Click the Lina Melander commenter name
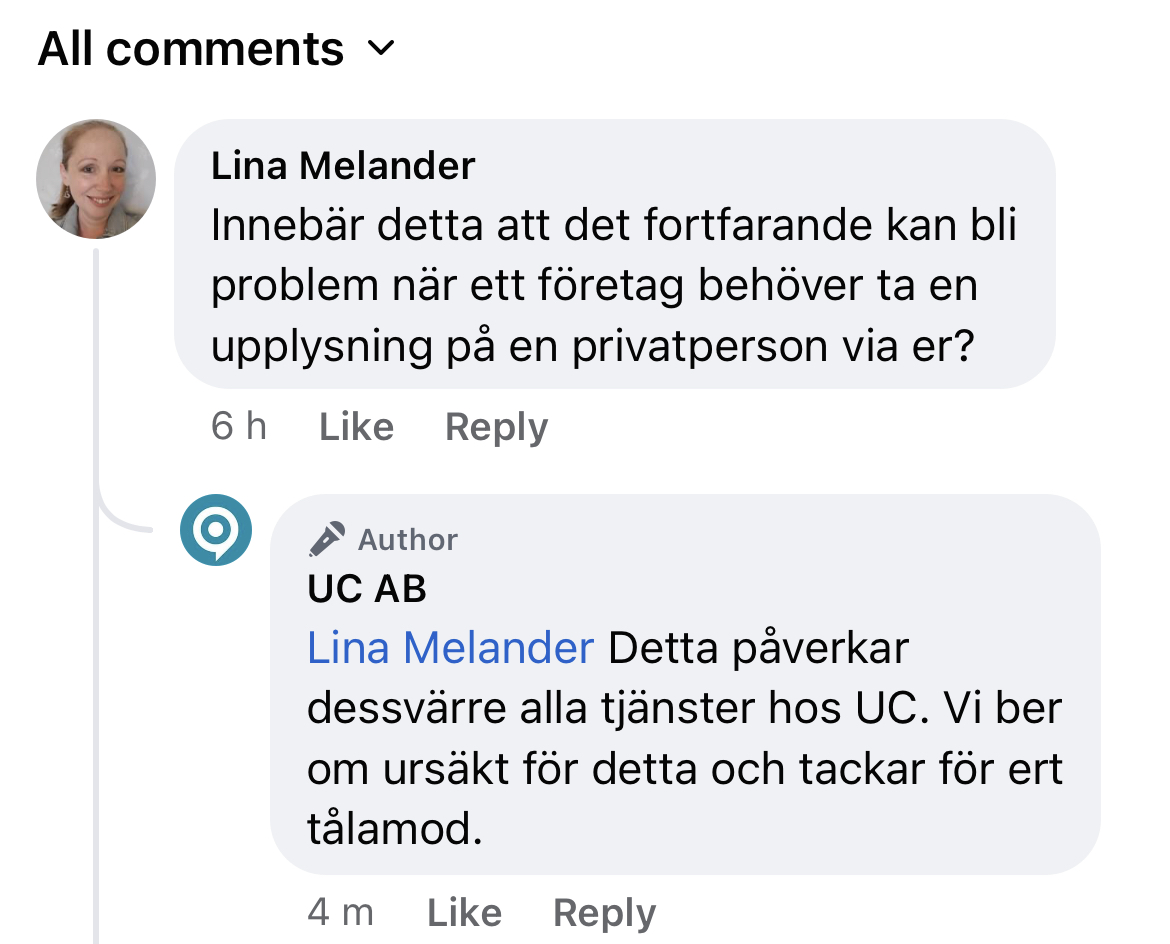This screenshot has height=944, width=1170. coord(343,165)
